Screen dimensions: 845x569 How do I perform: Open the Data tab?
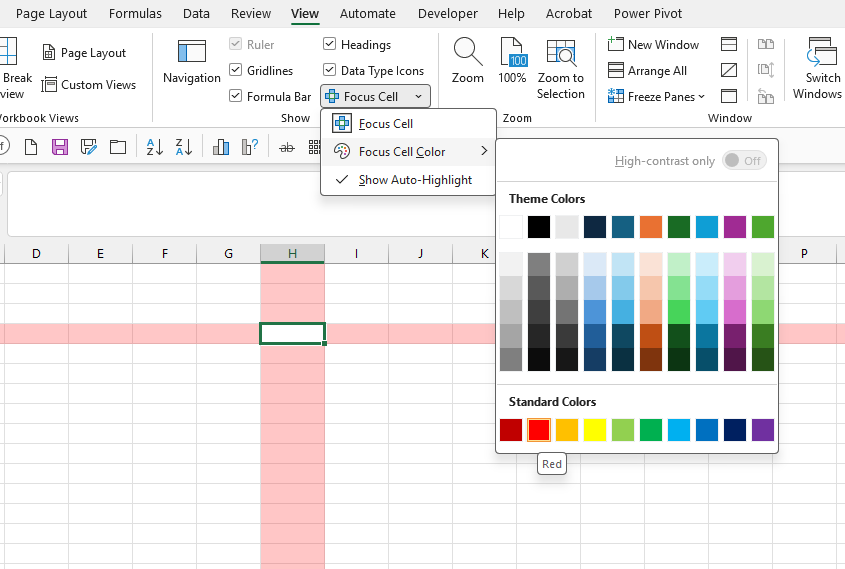(x=196, y=13)
